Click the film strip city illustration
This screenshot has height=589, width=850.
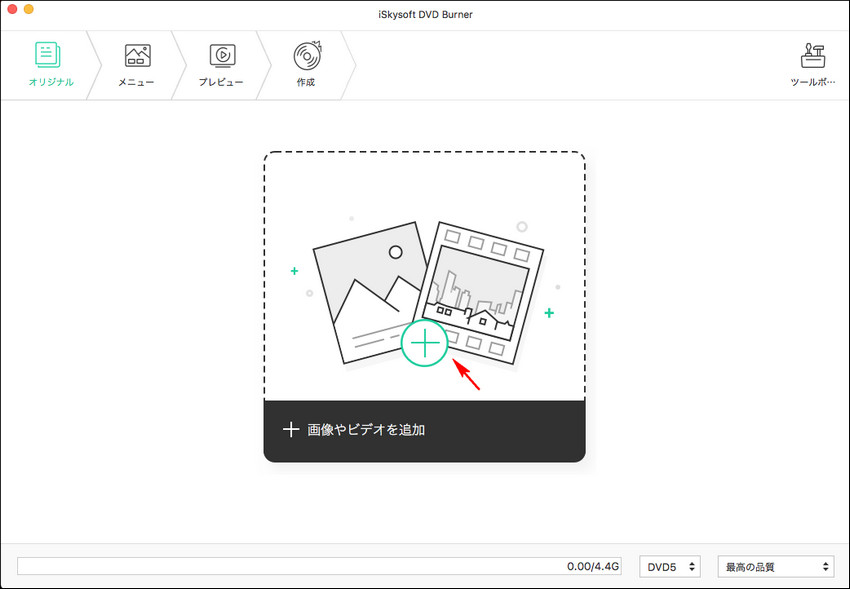(x=482, y=289)
